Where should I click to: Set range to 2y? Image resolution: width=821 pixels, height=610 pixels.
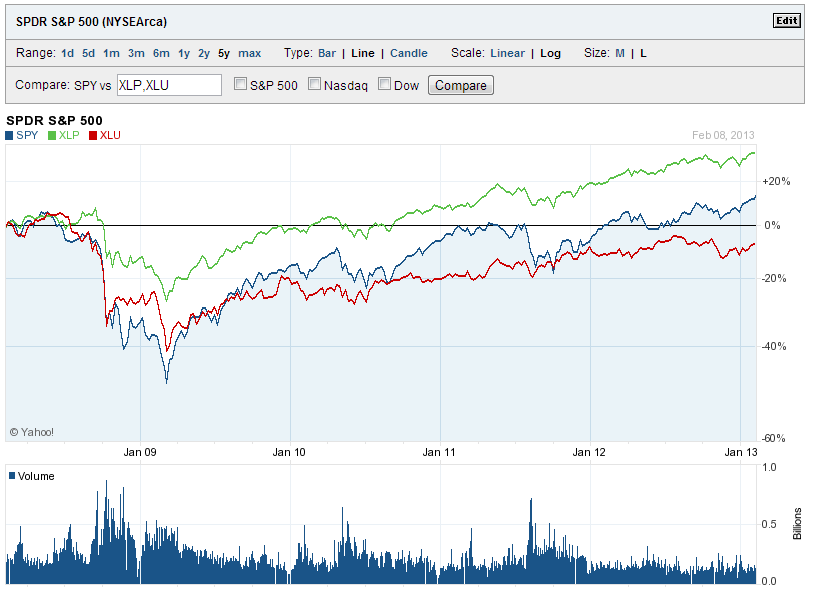pos(204,53)
